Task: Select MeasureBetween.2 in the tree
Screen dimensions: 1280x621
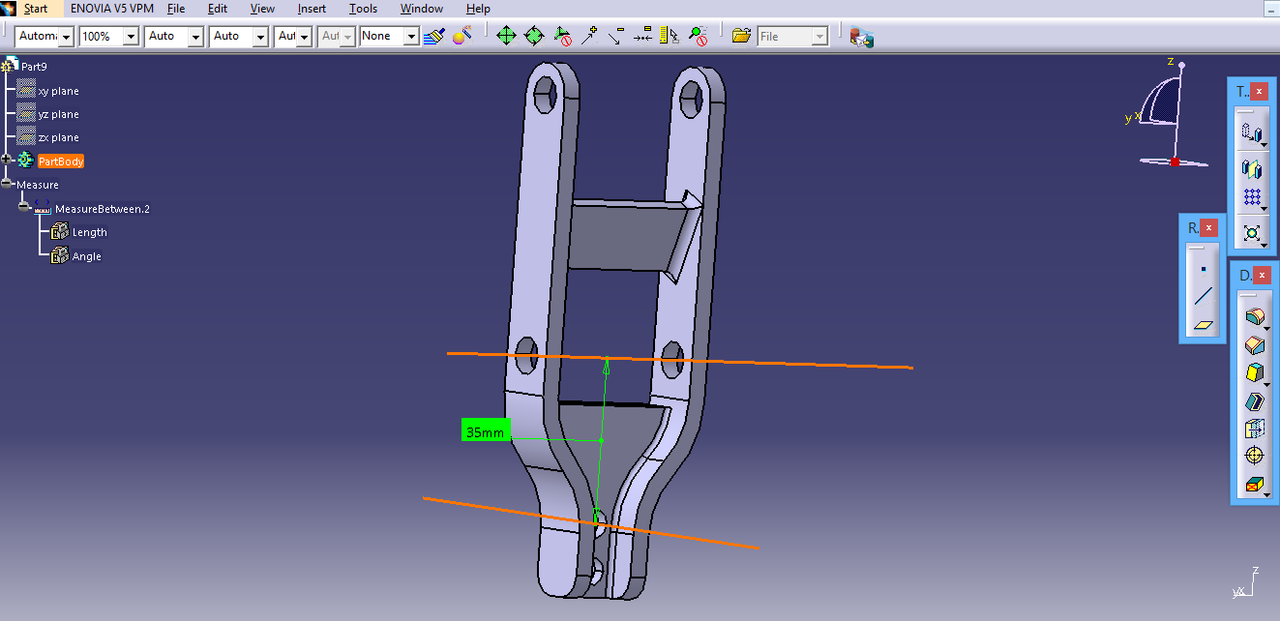Action: (102, 209)
